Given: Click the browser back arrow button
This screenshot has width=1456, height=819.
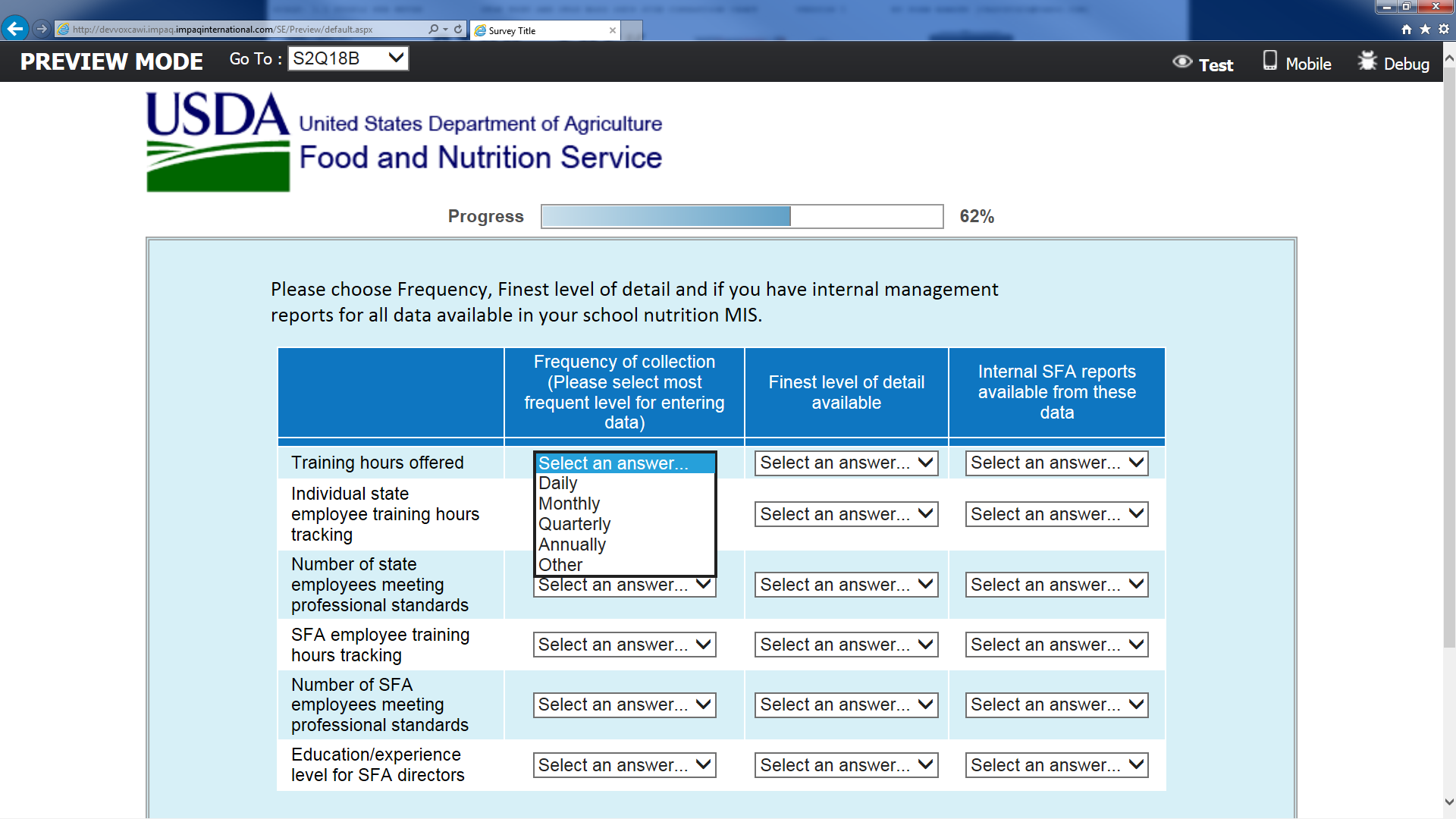Looking at the screenshot, I should [x=15, y=29].
